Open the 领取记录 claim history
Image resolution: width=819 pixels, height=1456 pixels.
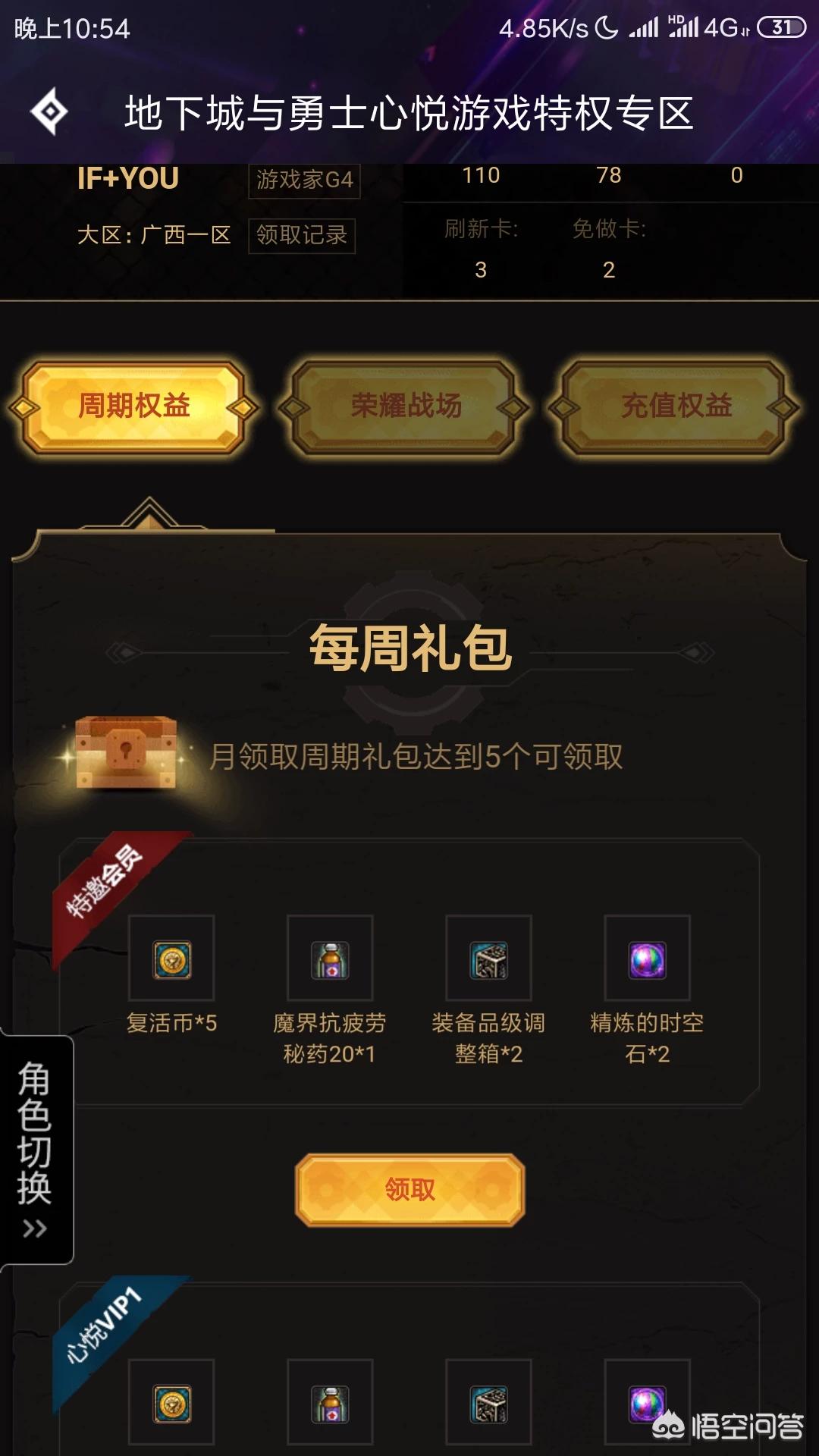(302, 235)
